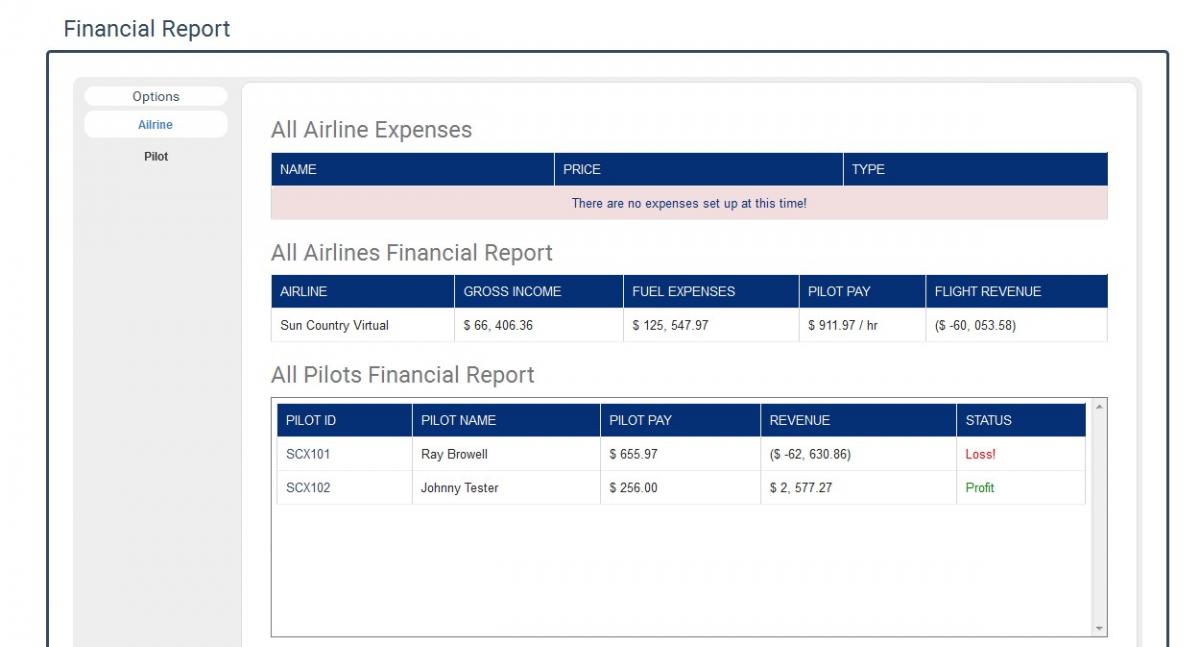Click the STATUS column header
The width and height of the screenshot is (1200, 647).
pos(1021,420)
